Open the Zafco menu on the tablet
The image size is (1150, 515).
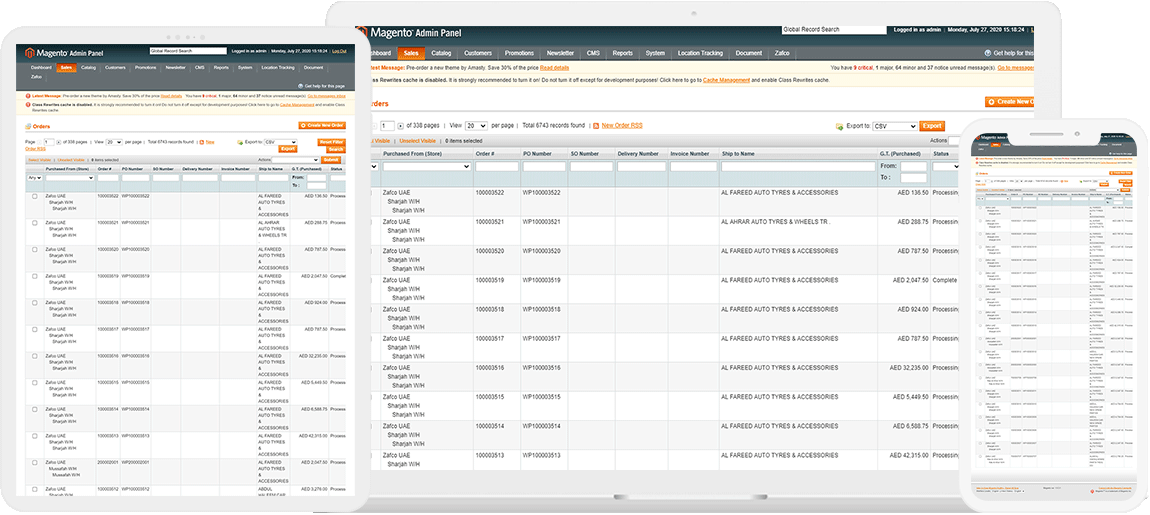click(x=37, y=76)
